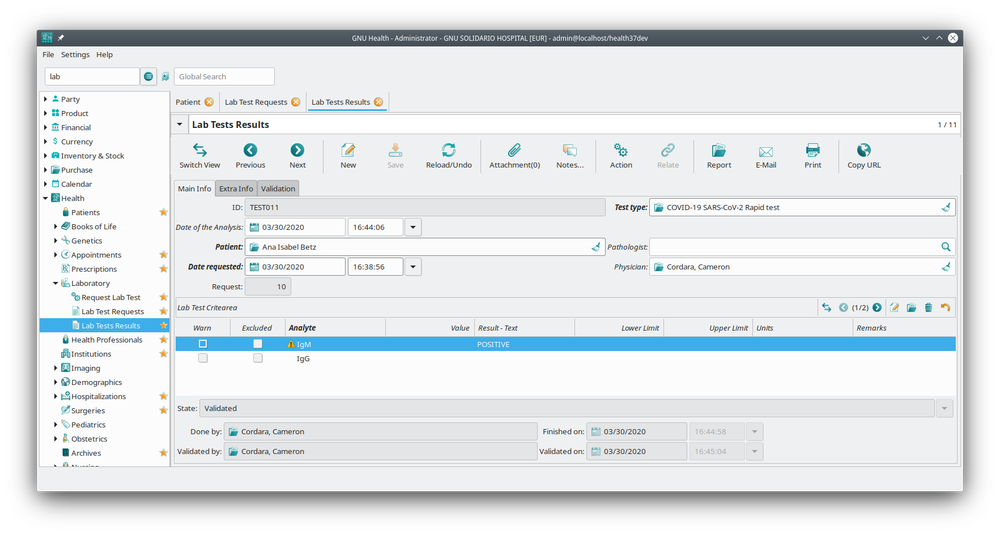This screenshot has width=1000, height=535.
Task: Select the IgG criteria row
Action: (x=566, y=358)
